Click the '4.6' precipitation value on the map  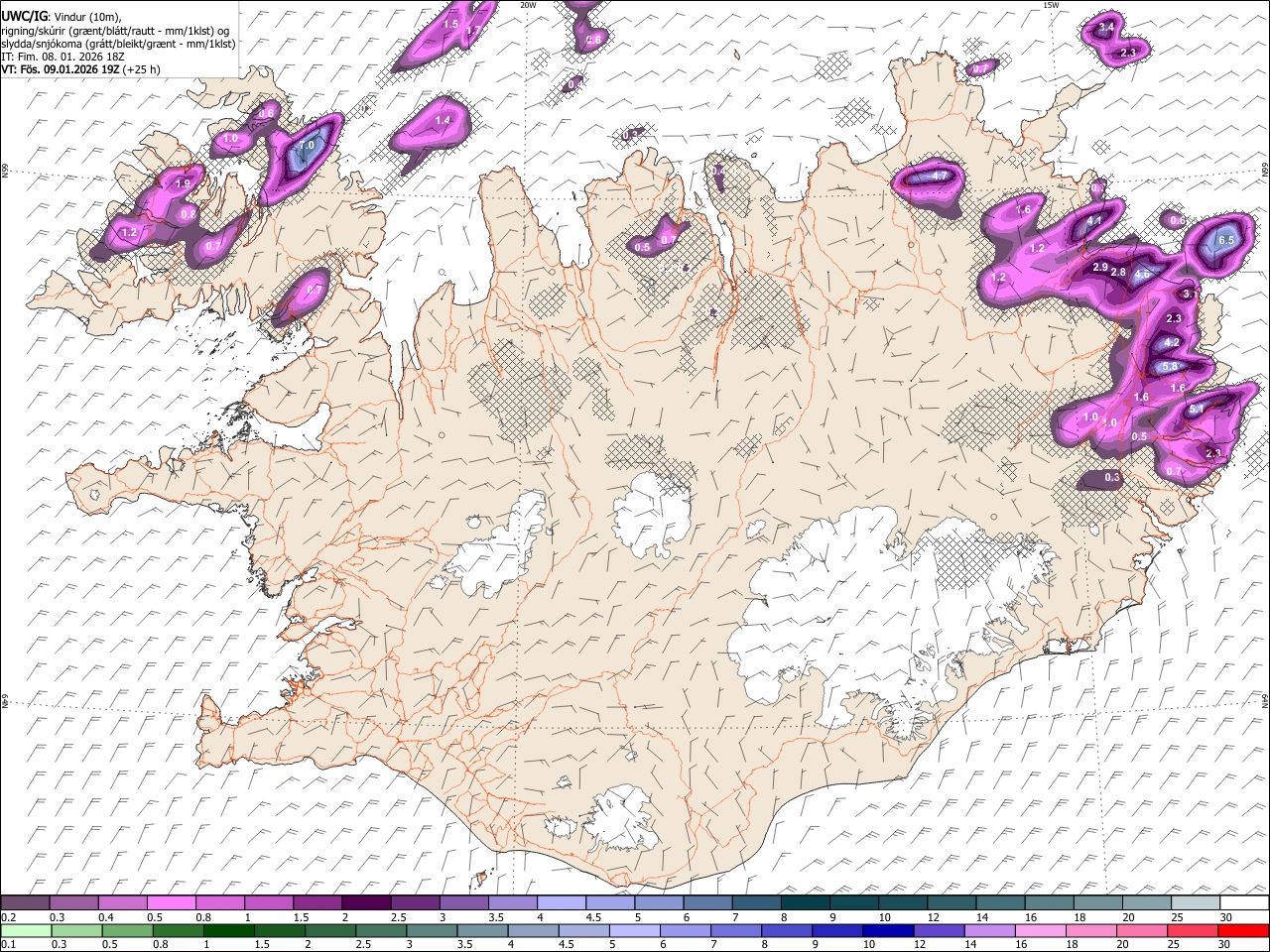coord(1142,275)
